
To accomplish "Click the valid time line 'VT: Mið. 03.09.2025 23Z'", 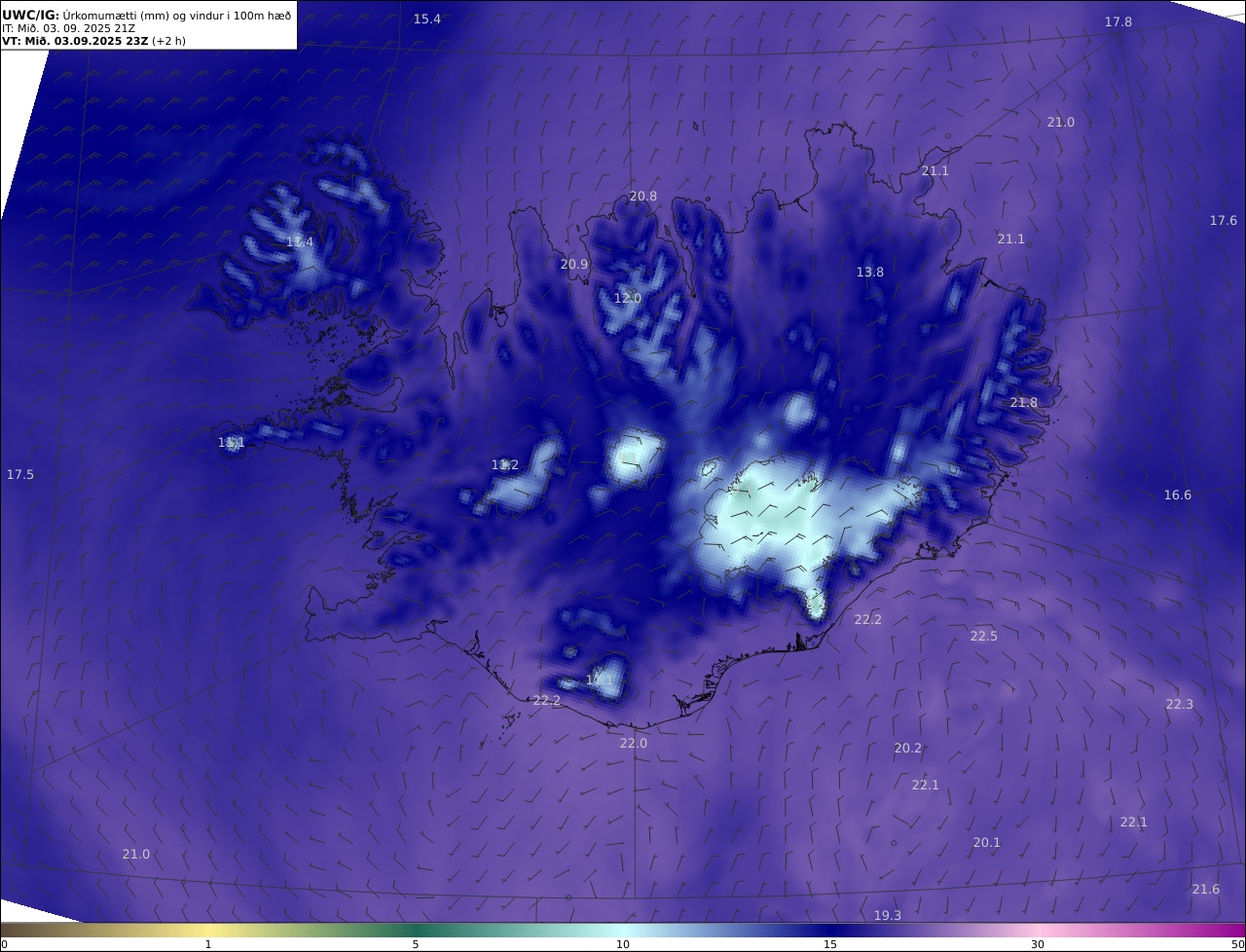I will pos(75,41).
